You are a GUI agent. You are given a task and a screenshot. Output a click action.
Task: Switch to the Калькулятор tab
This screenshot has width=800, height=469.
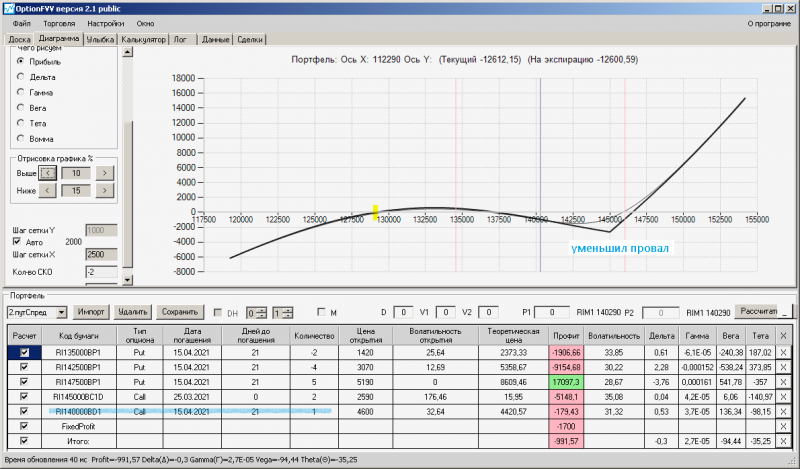pos(143,39)
